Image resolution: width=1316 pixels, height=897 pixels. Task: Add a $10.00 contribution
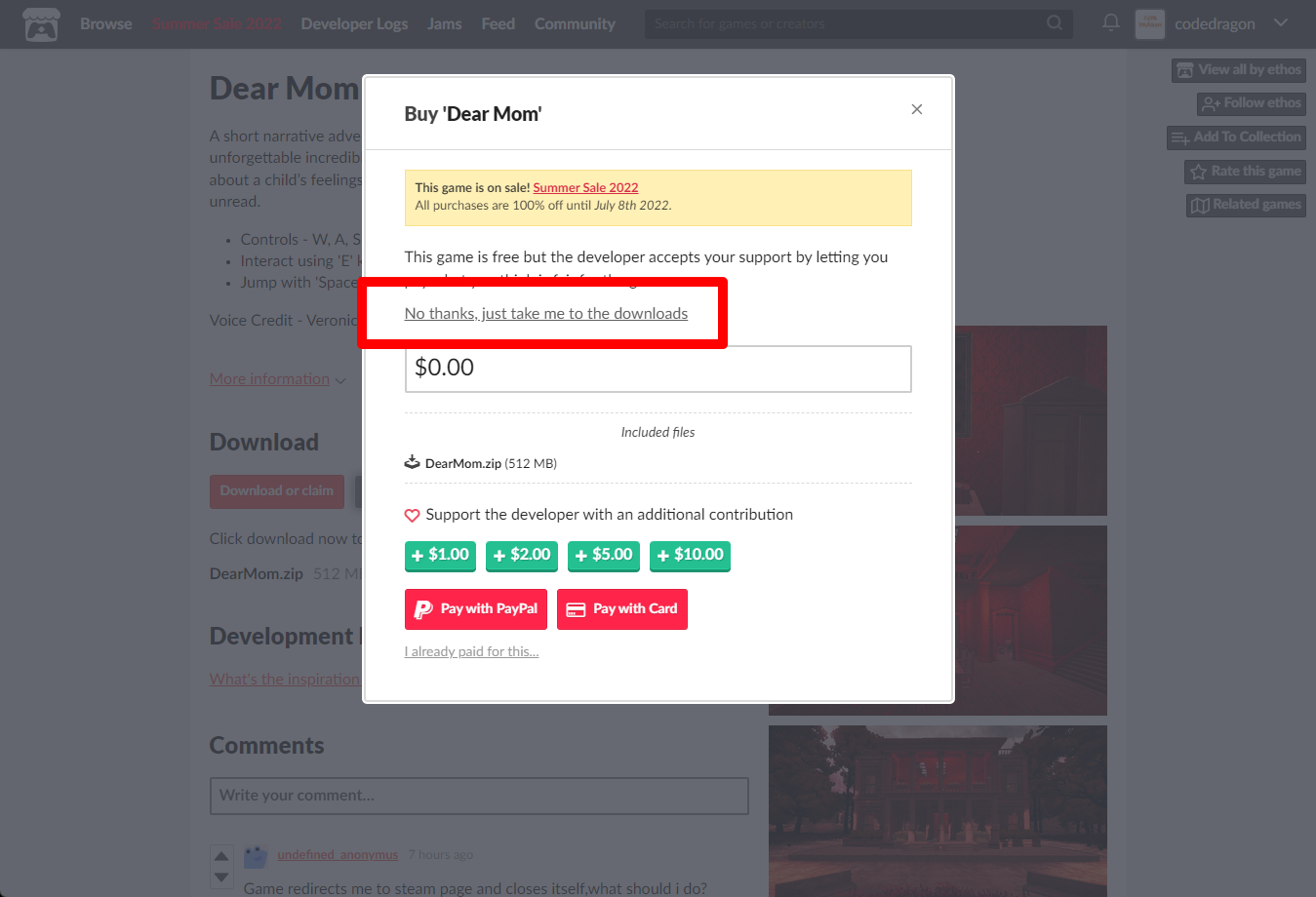coord(690,556)
